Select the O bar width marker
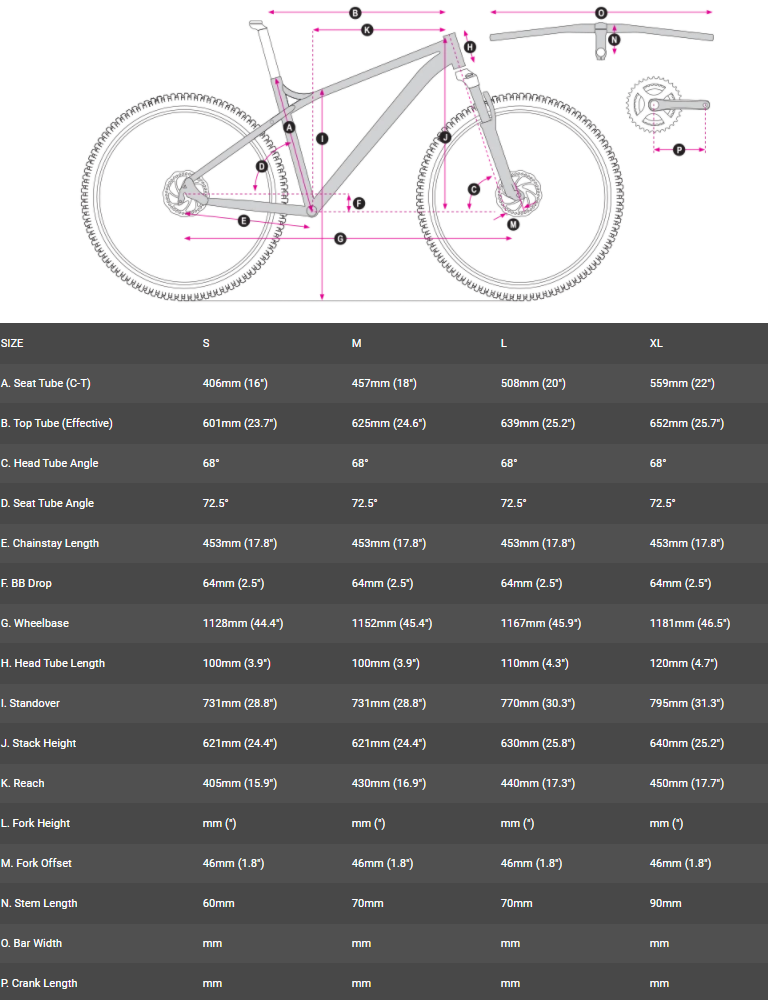 (x=601, y=13)
